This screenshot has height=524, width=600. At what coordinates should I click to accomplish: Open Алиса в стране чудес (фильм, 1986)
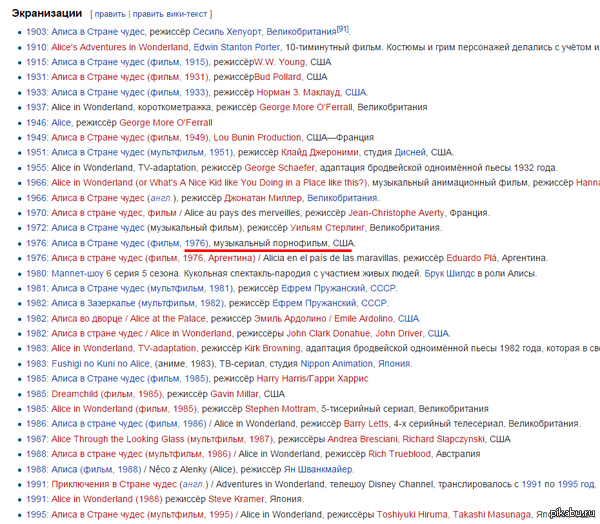129,424
